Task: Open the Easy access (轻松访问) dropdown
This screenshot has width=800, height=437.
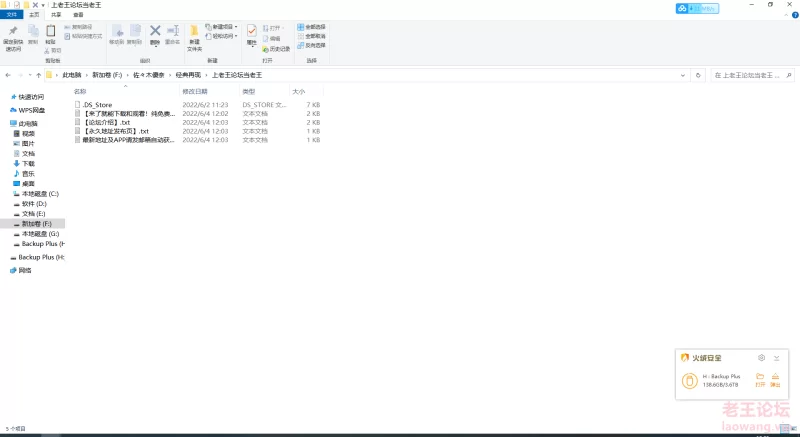Action: click(221, 36)
